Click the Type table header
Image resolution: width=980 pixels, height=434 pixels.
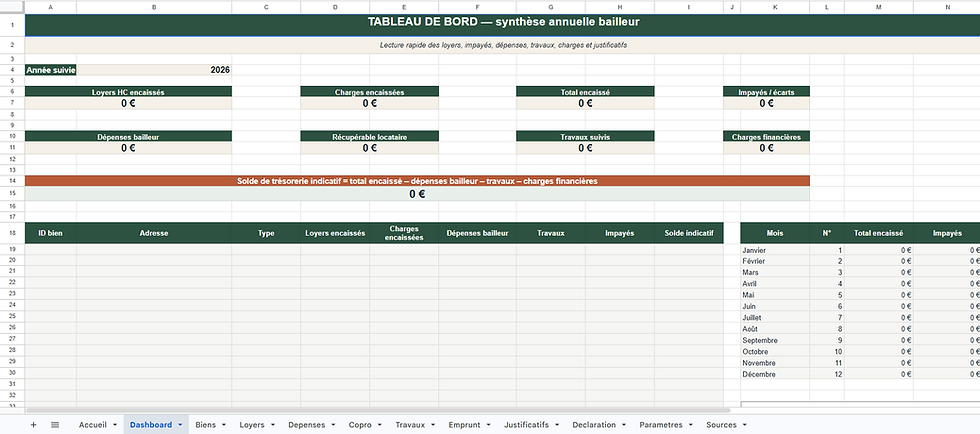tap(266, 233)
